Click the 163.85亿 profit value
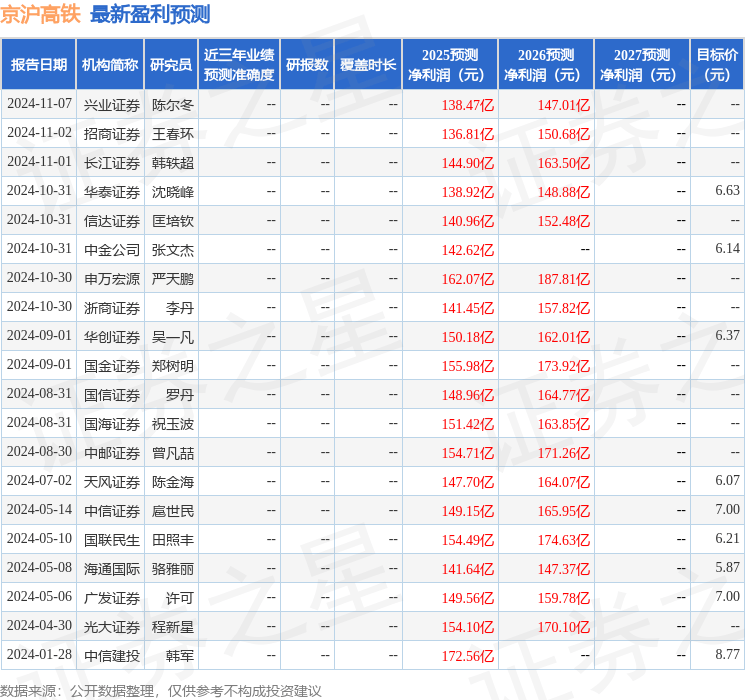 pyautogui.click(x=564, y=424)
